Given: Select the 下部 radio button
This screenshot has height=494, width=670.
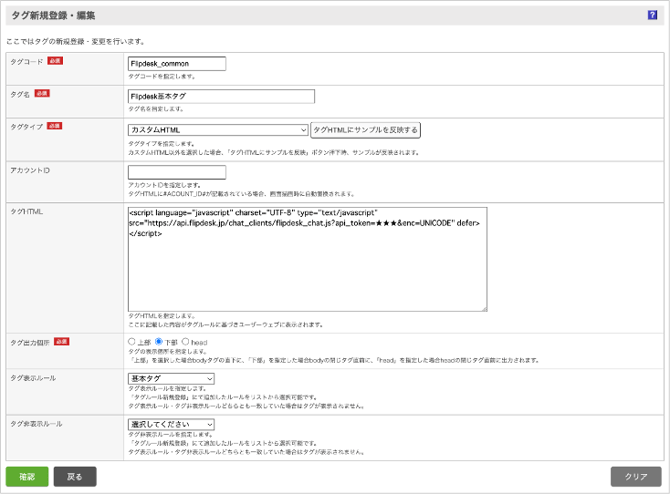Looking at the screenshot, I should tap(158, 342).
